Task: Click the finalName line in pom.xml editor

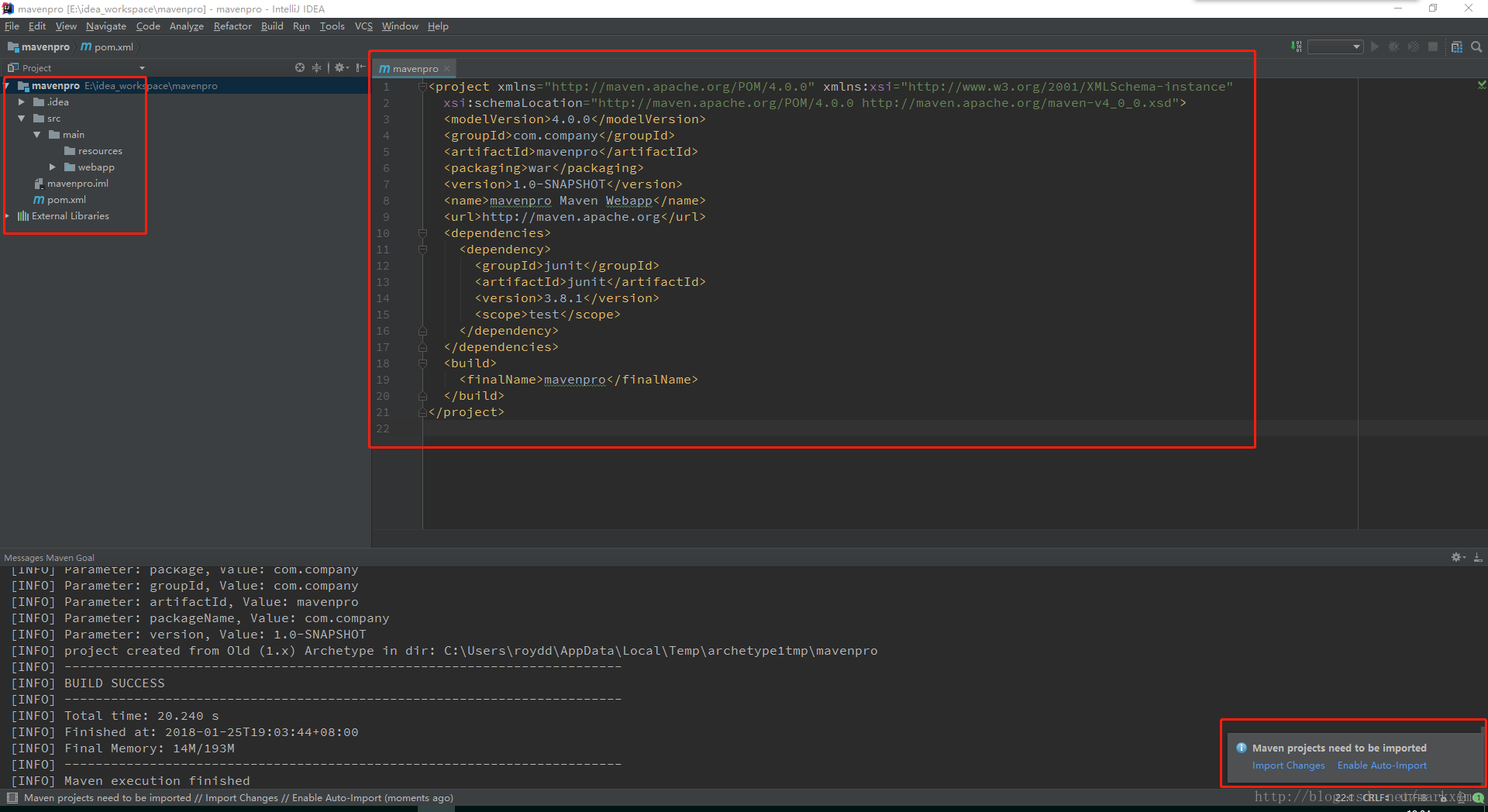Action: point(578,380)
